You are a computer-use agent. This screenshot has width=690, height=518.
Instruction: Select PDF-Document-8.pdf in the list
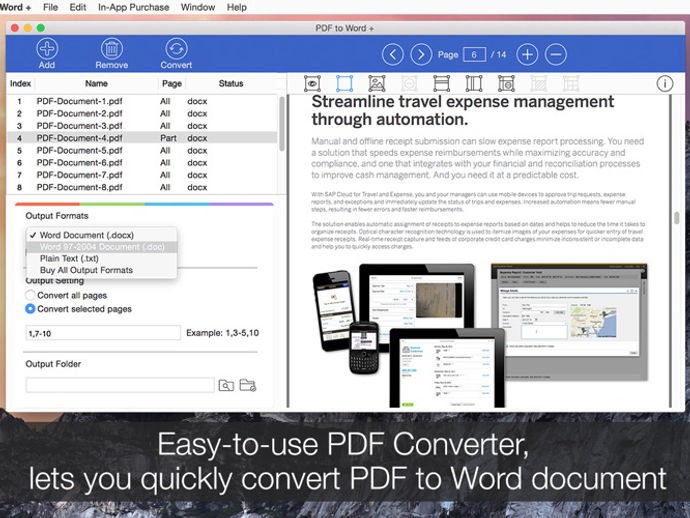click(143, 187)
